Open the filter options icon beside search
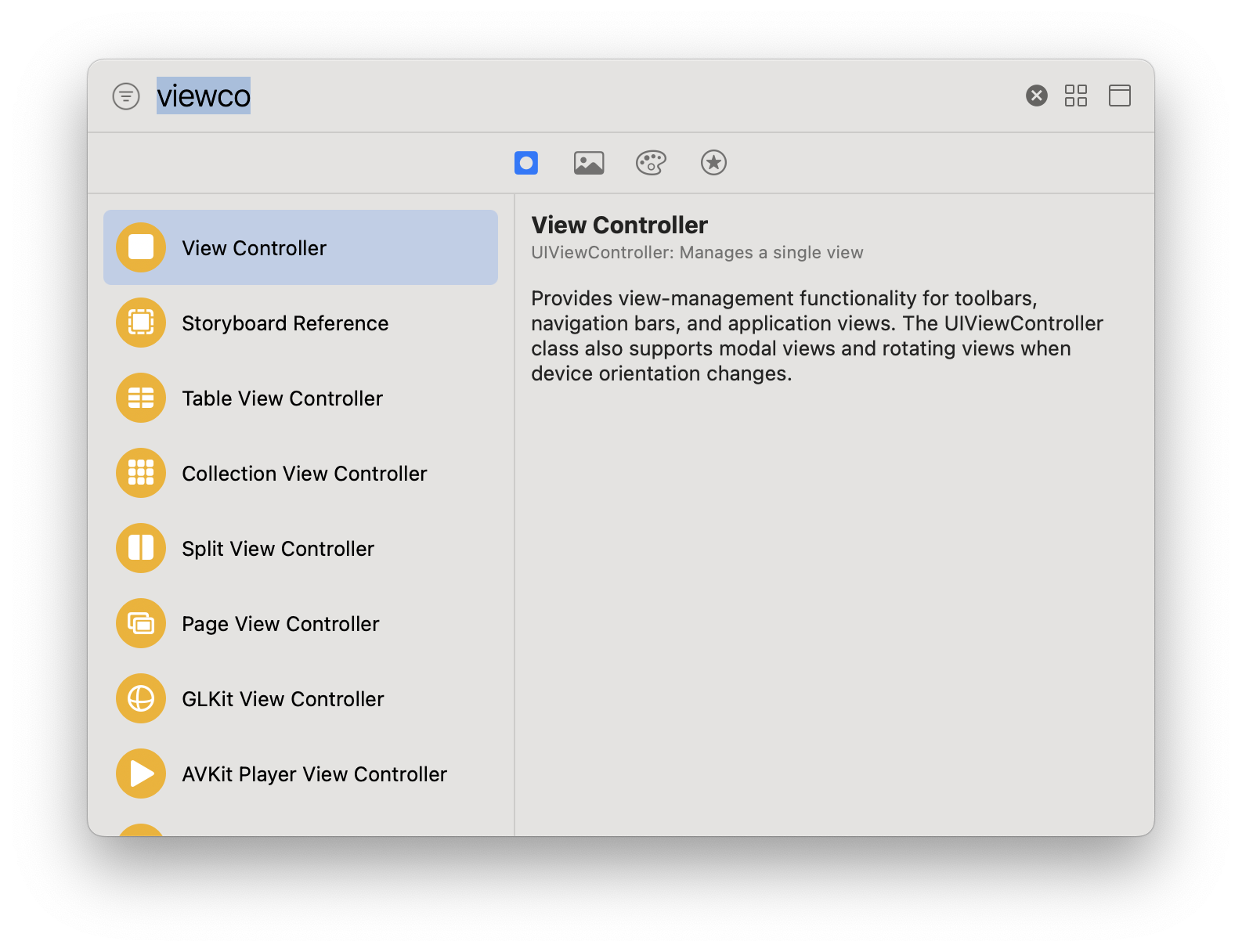This screenshot has height=952, width=1242. click(126, 96)
